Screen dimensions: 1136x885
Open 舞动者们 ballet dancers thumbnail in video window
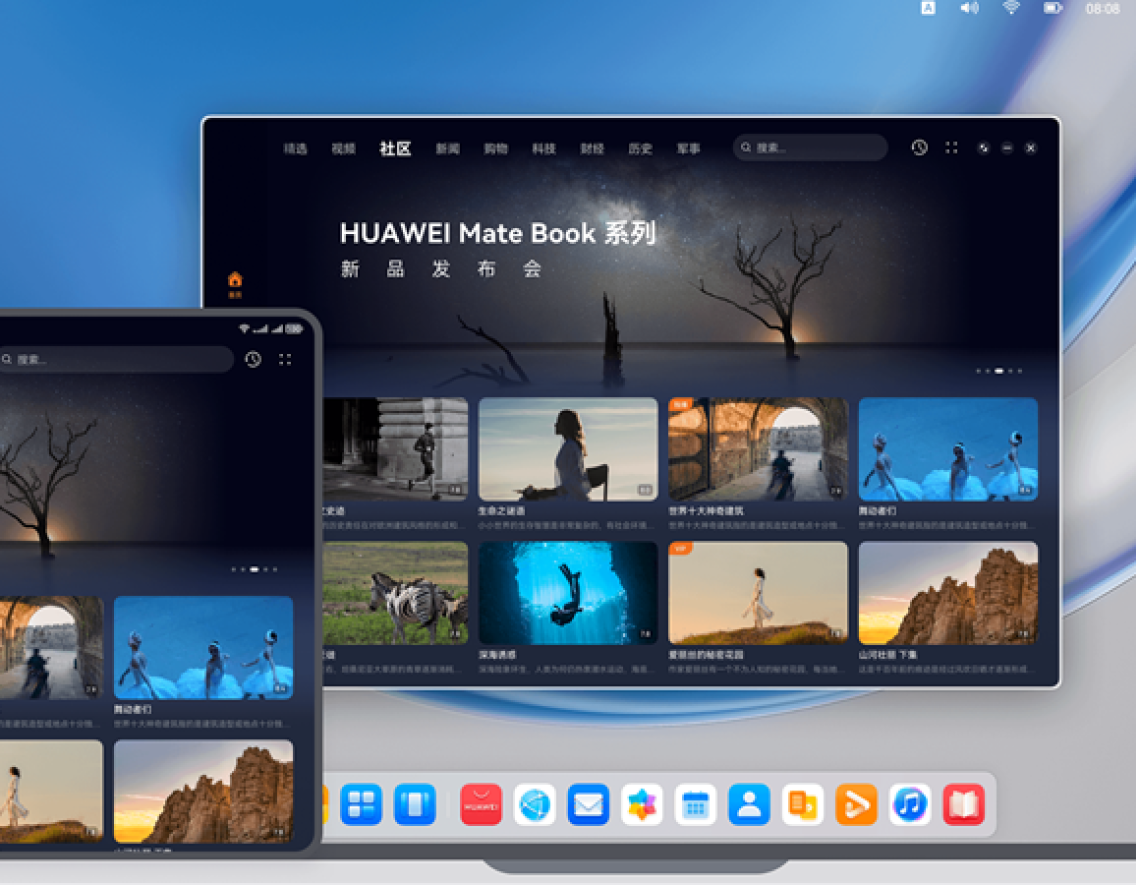[x=948, y=449]
